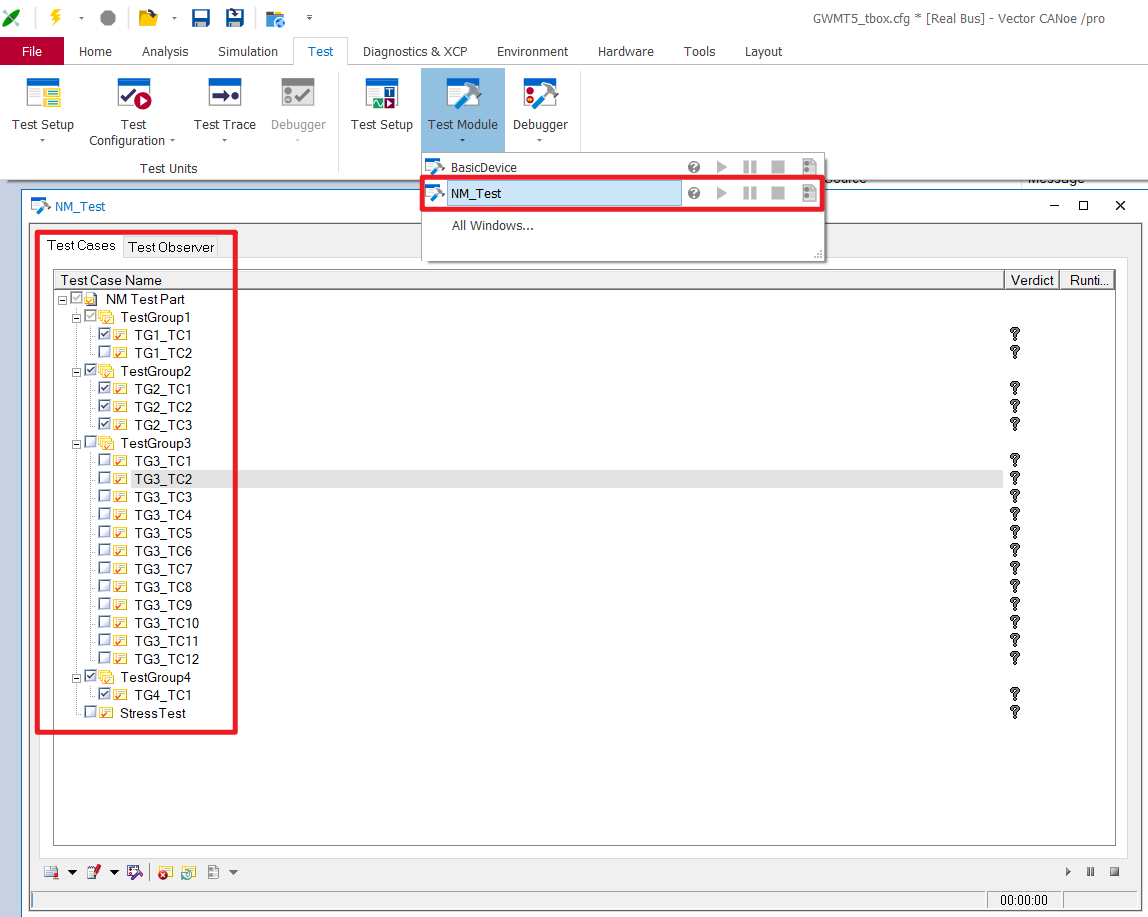Open the report icon for NM_Test
The image size is (1148, 917).
pos(809,193)
